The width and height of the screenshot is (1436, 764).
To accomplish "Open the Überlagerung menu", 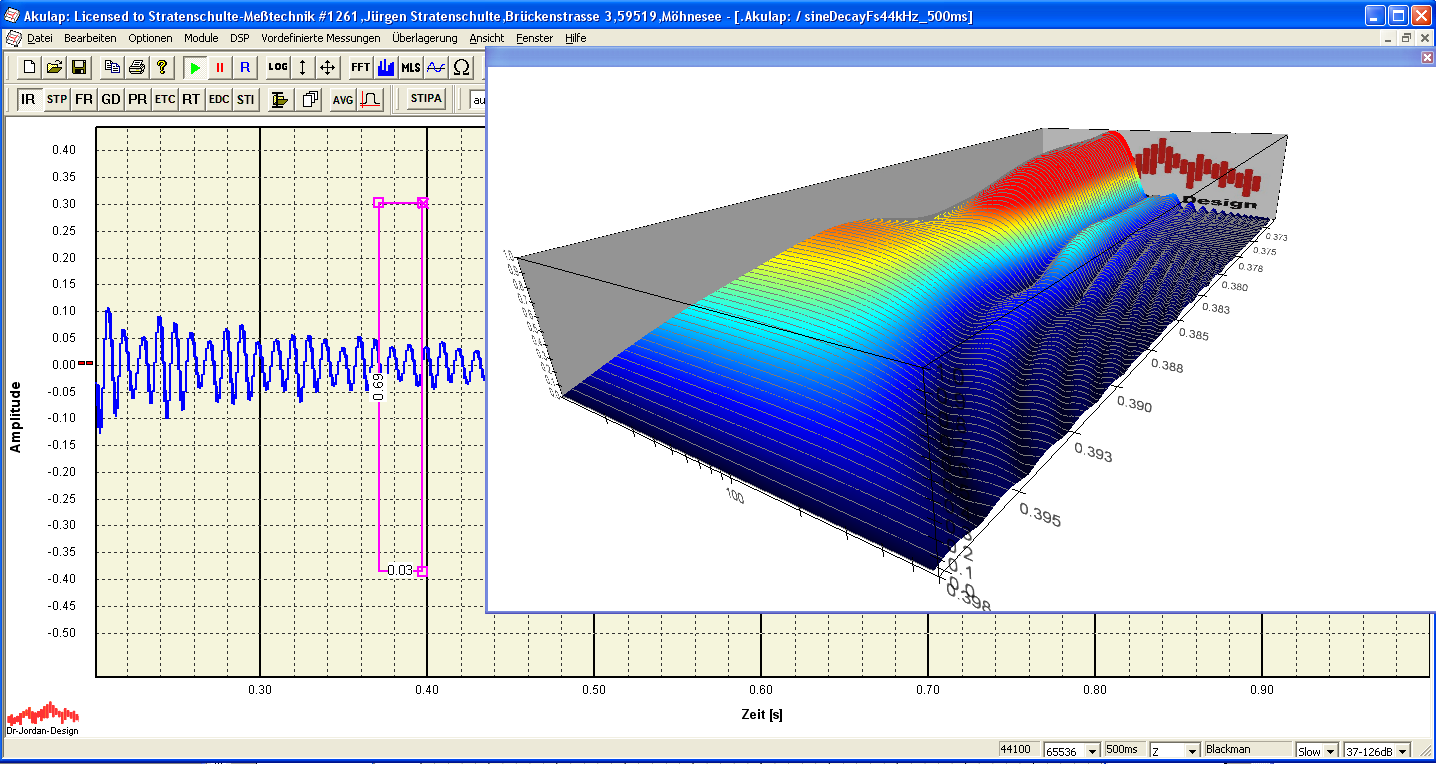I will tap(424, 38).
